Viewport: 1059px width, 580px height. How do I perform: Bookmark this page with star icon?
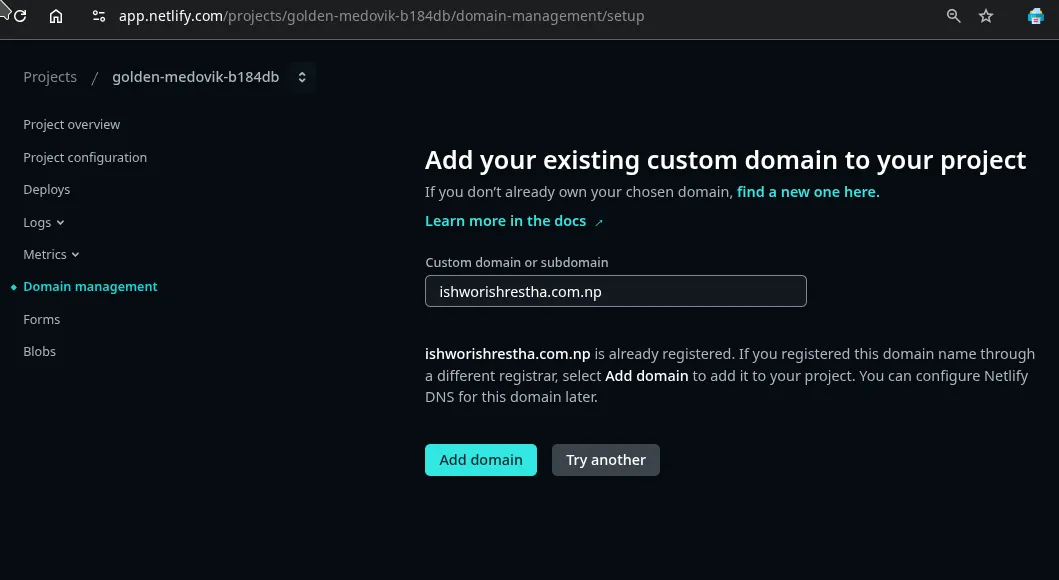tap(986, 16)
